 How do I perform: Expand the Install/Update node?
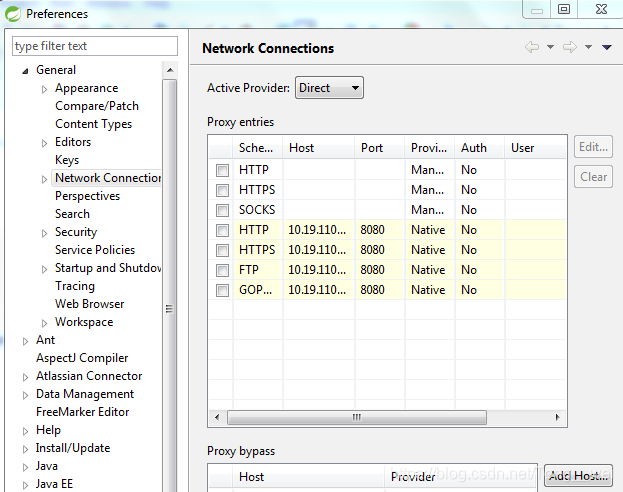point(25,449)
